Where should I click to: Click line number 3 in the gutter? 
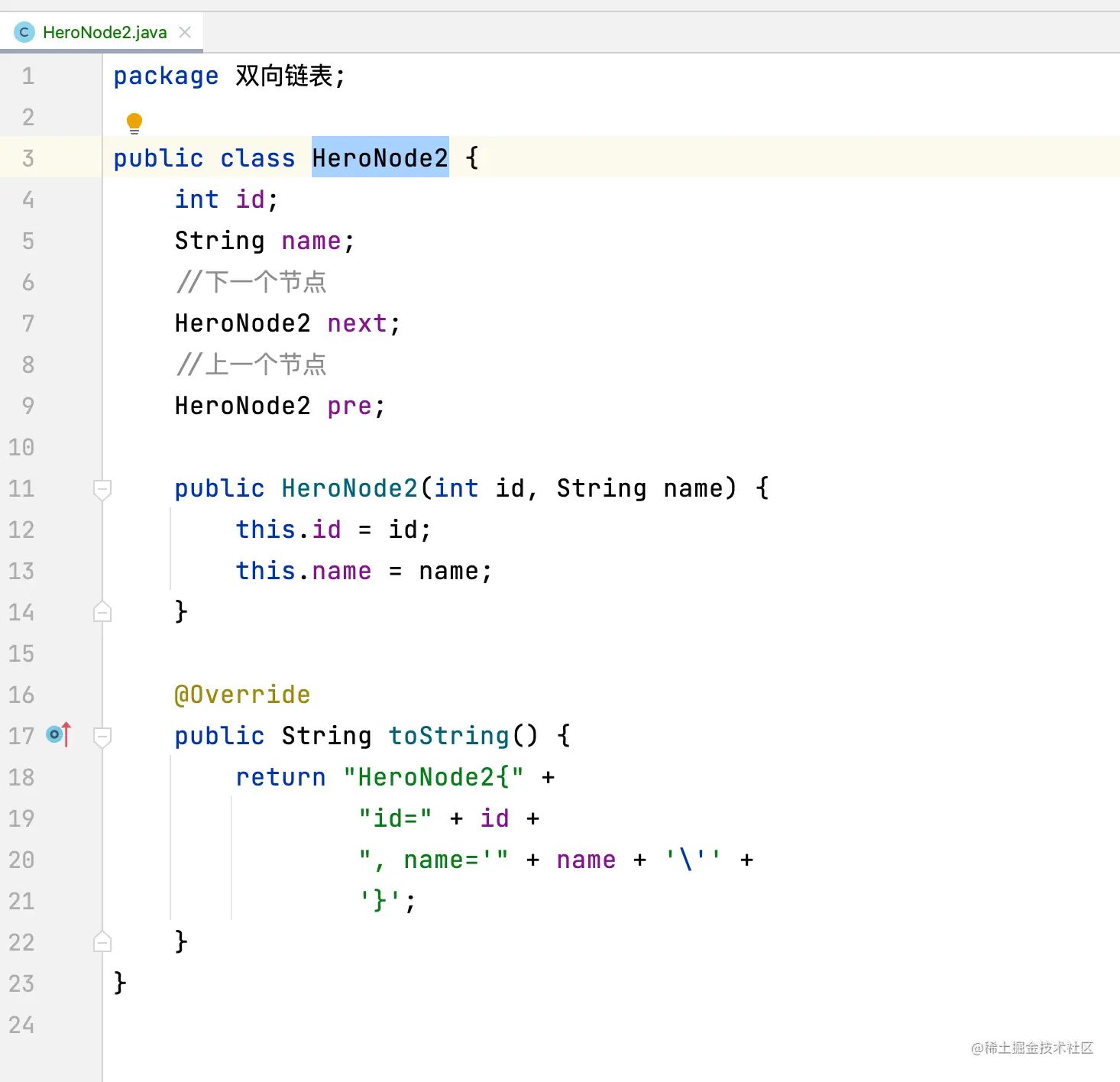click(x=28, y=158)
